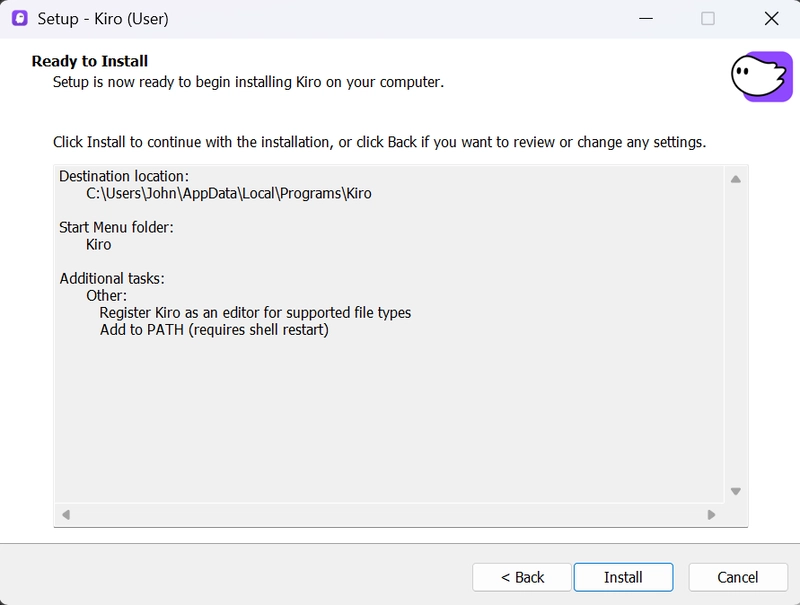Select the Add to PATH line
The height and width of the screenshot is (605, 800).
tap(214, 329)
